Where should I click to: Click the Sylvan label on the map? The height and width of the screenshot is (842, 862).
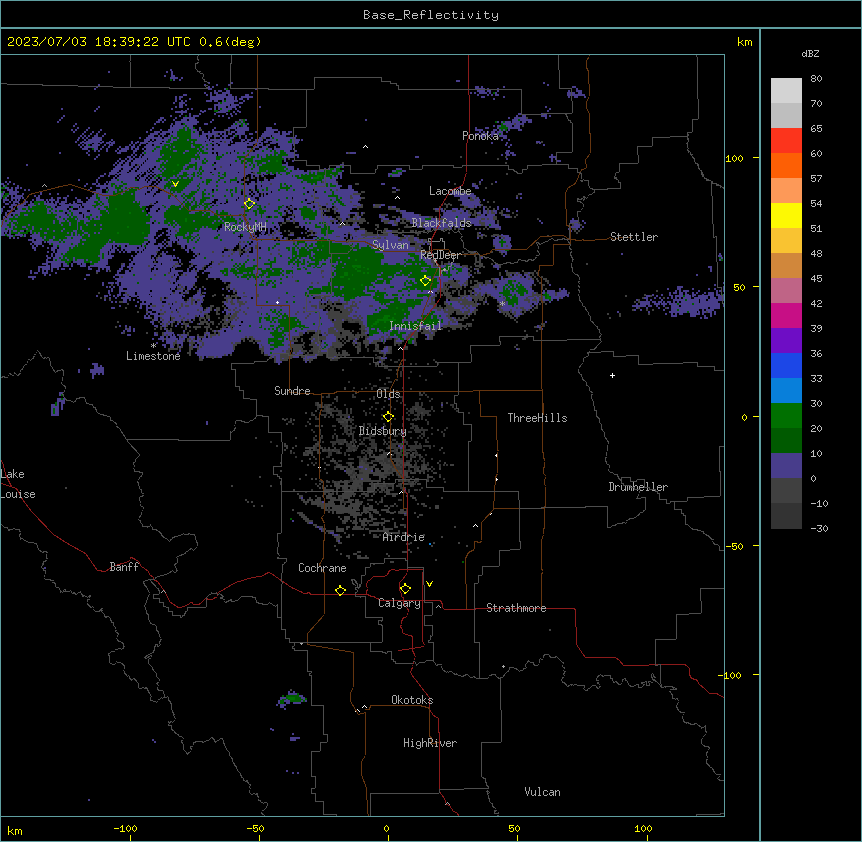click(390, 245)
